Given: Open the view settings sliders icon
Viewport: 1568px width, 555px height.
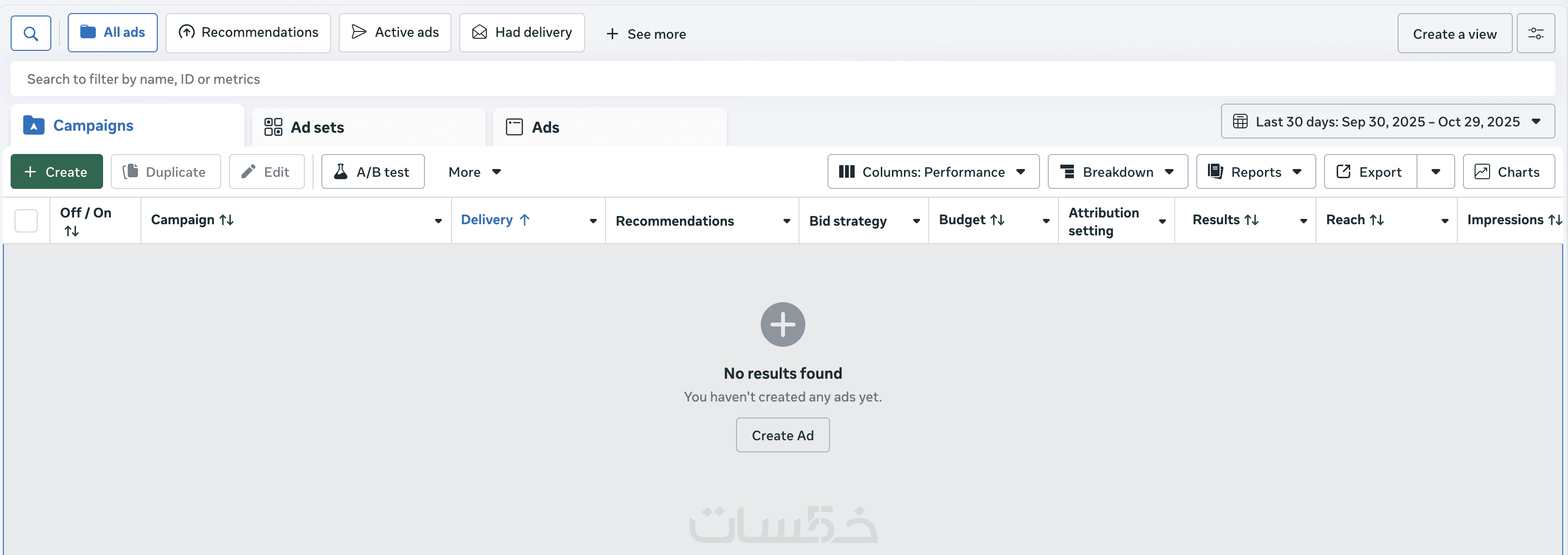Looking at the screenshot, I should pos(1535,33).
